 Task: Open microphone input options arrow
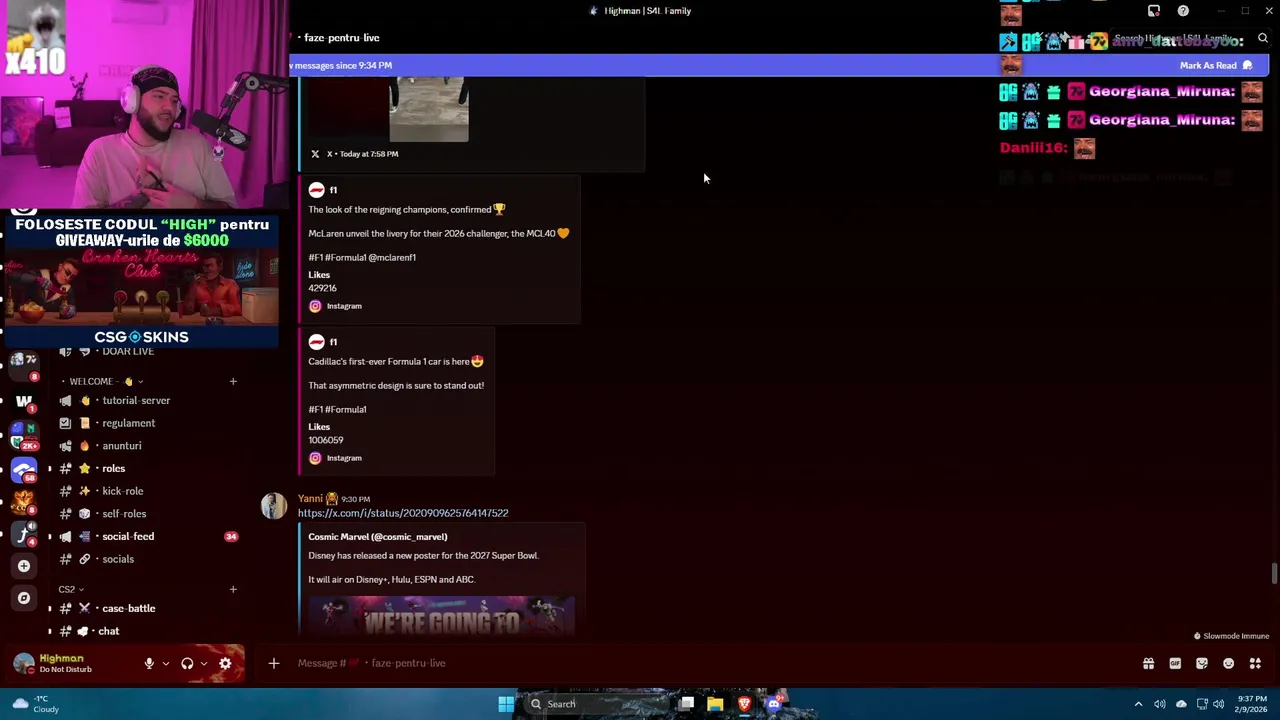point(165,663)
